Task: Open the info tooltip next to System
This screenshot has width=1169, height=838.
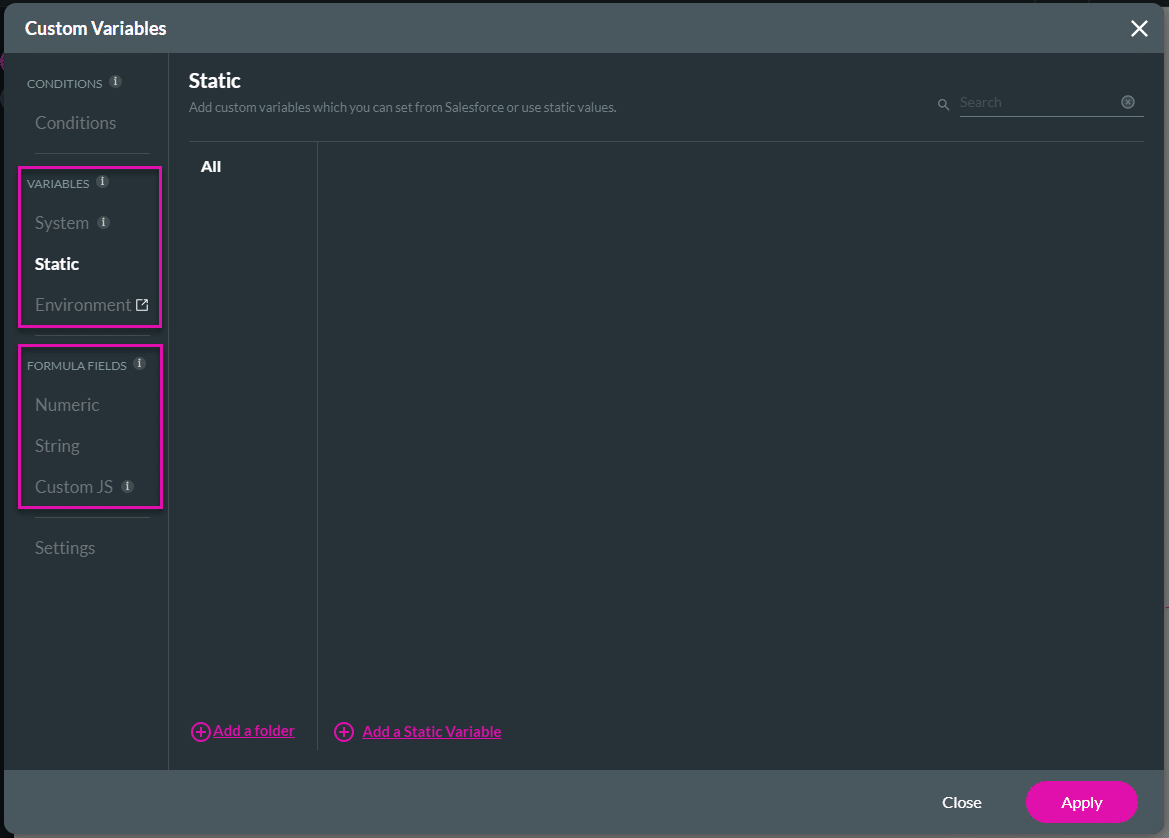Action: (102, 222)
